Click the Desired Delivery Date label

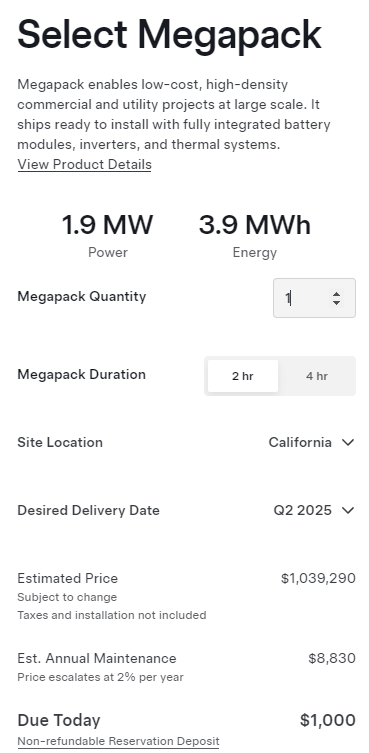[x=88, y=510]
